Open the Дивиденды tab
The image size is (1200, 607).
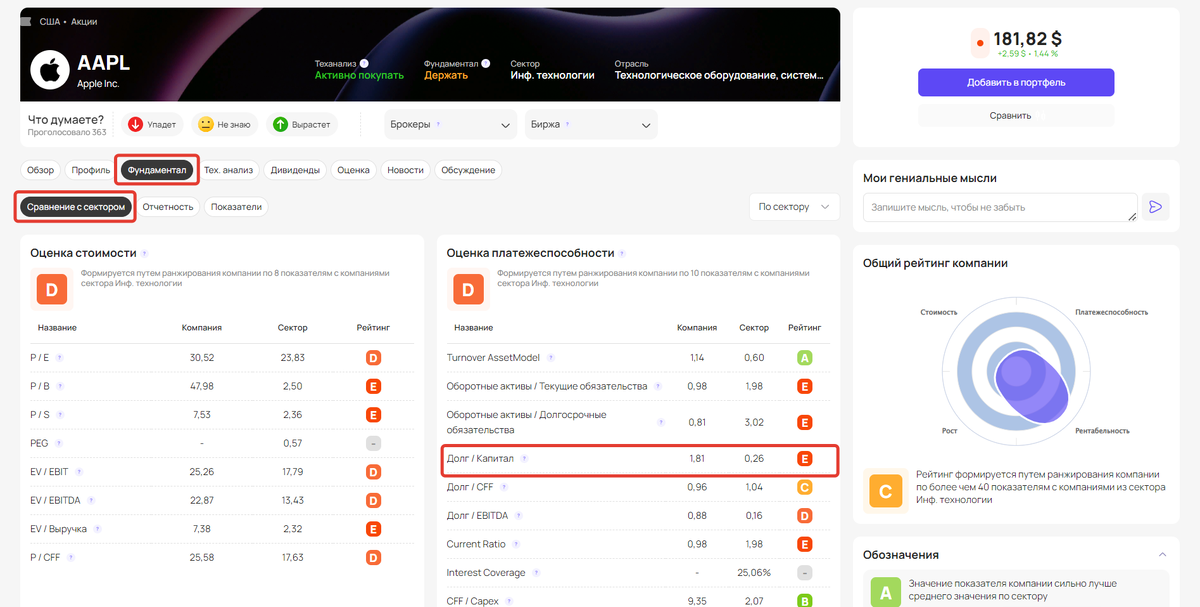(x=295, y=170)
